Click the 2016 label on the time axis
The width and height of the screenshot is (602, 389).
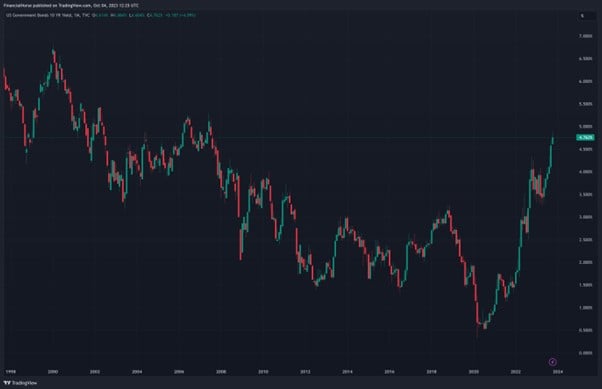pyautogui.click(x=389, y=372)
